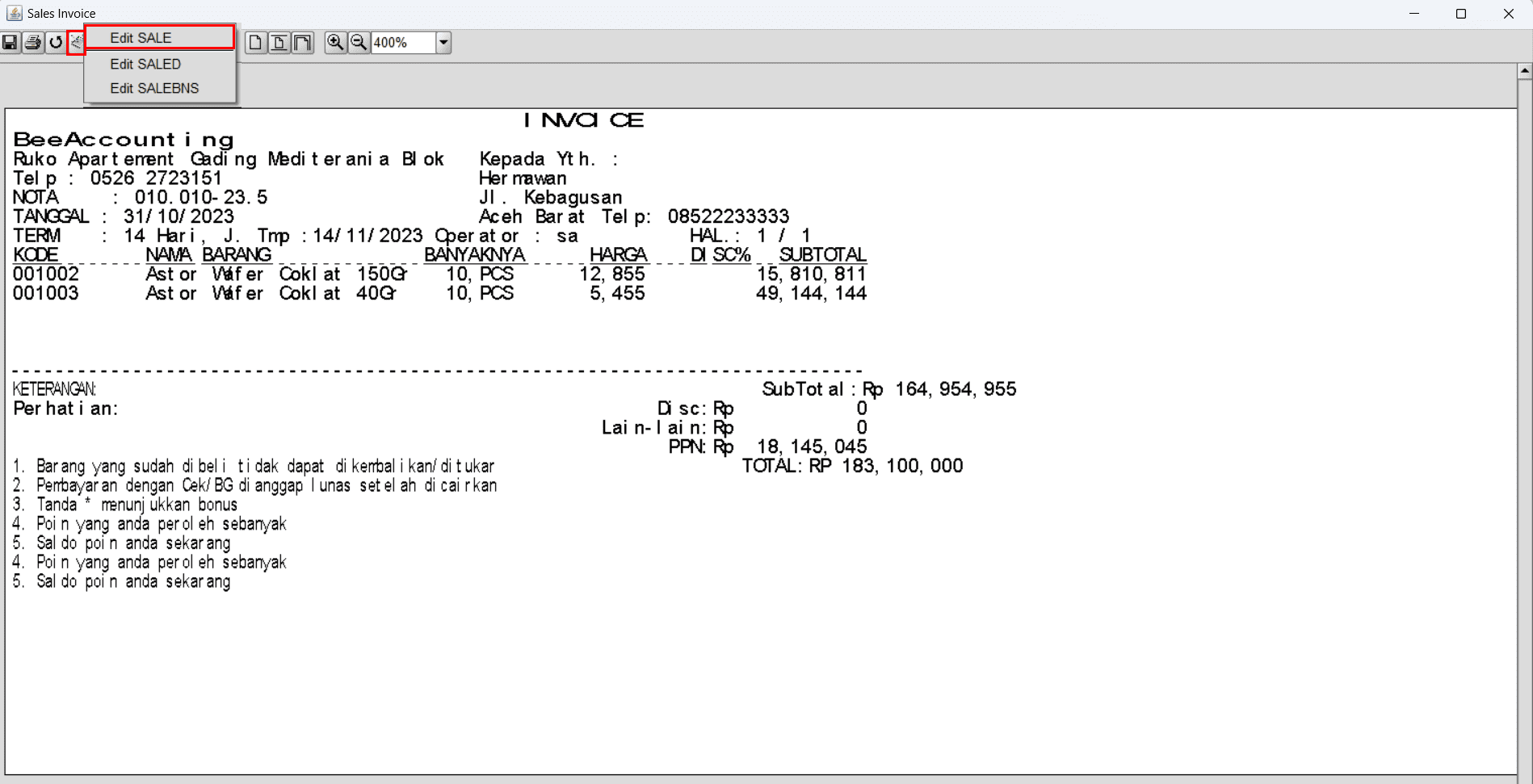Click the Edit report design icon
1533x784 pixels.
coord(77,43)
